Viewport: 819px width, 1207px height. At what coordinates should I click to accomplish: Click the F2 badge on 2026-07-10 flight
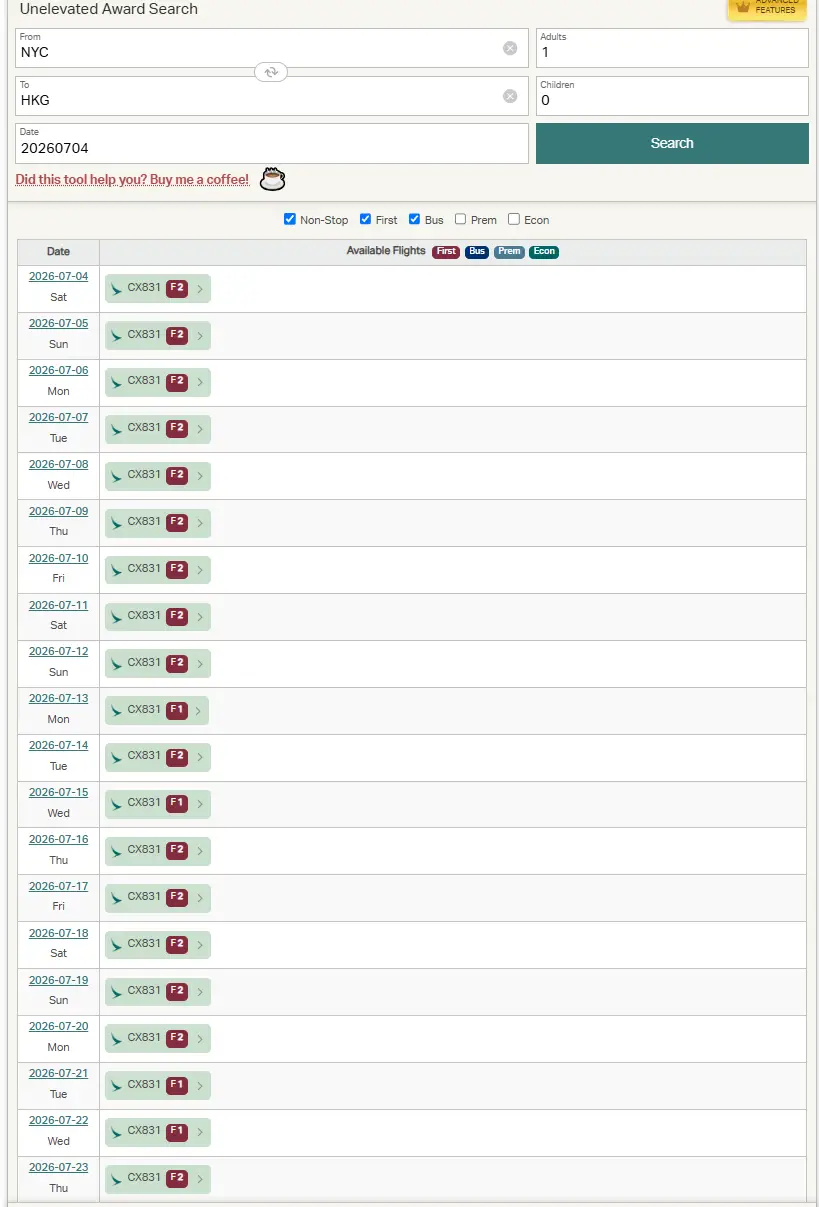[177, 569]
